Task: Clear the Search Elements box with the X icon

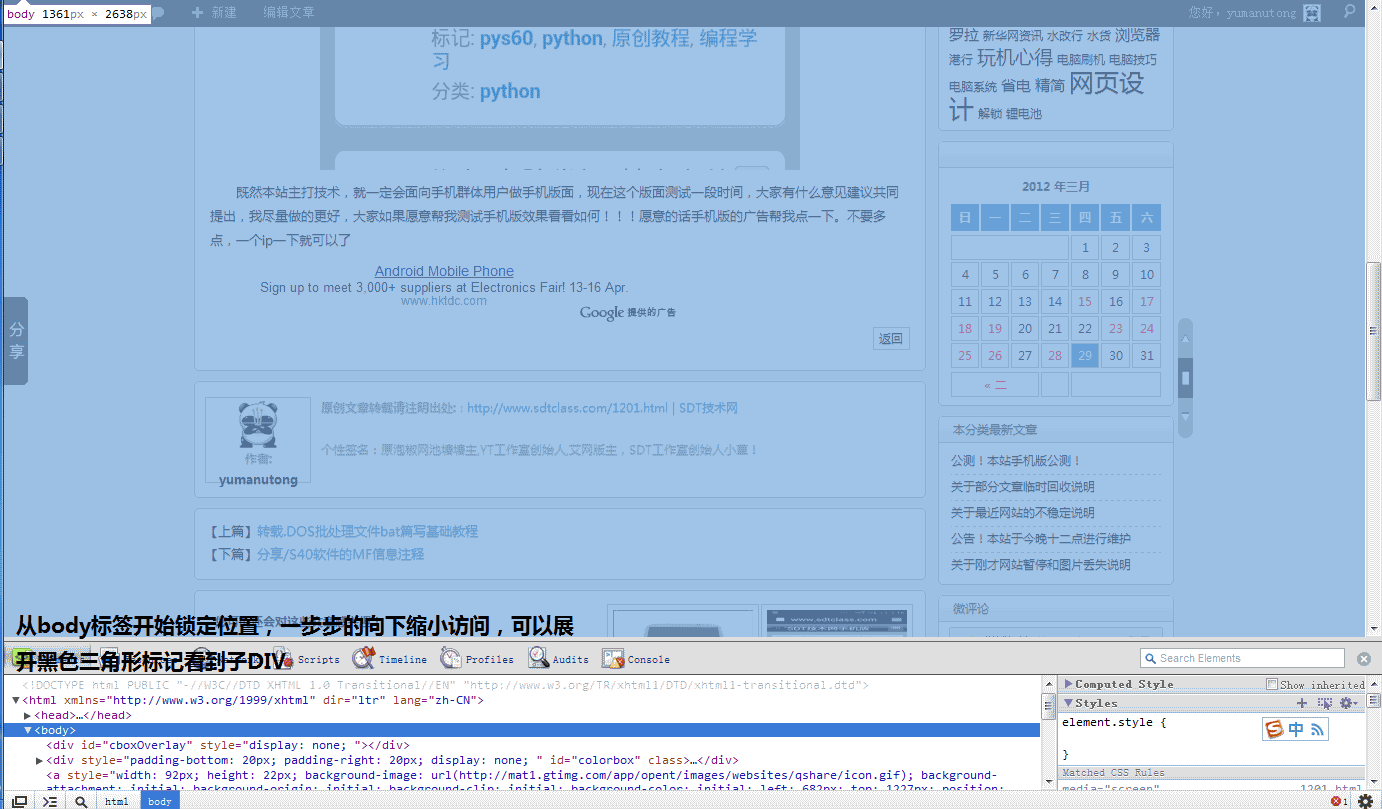Action: coord(1363,658)
